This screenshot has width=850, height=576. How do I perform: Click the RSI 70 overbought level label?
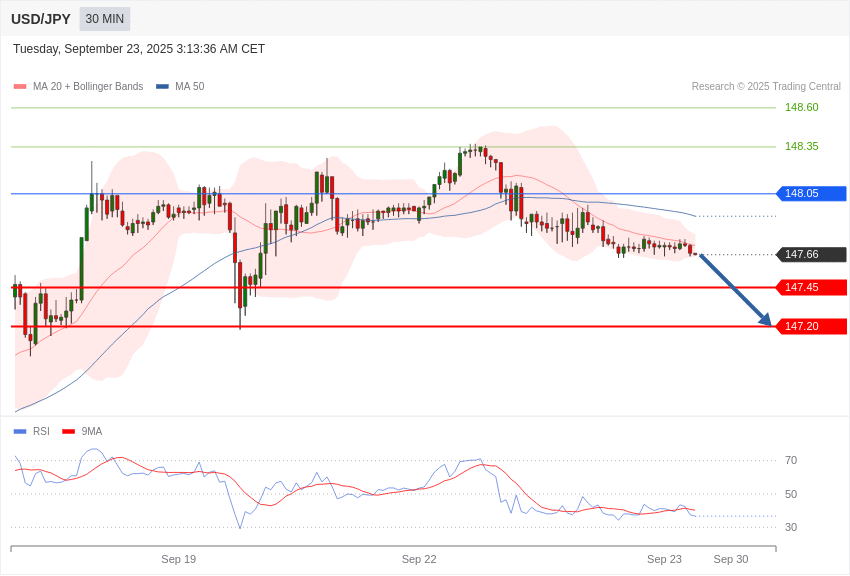click(x=791, y=461)
